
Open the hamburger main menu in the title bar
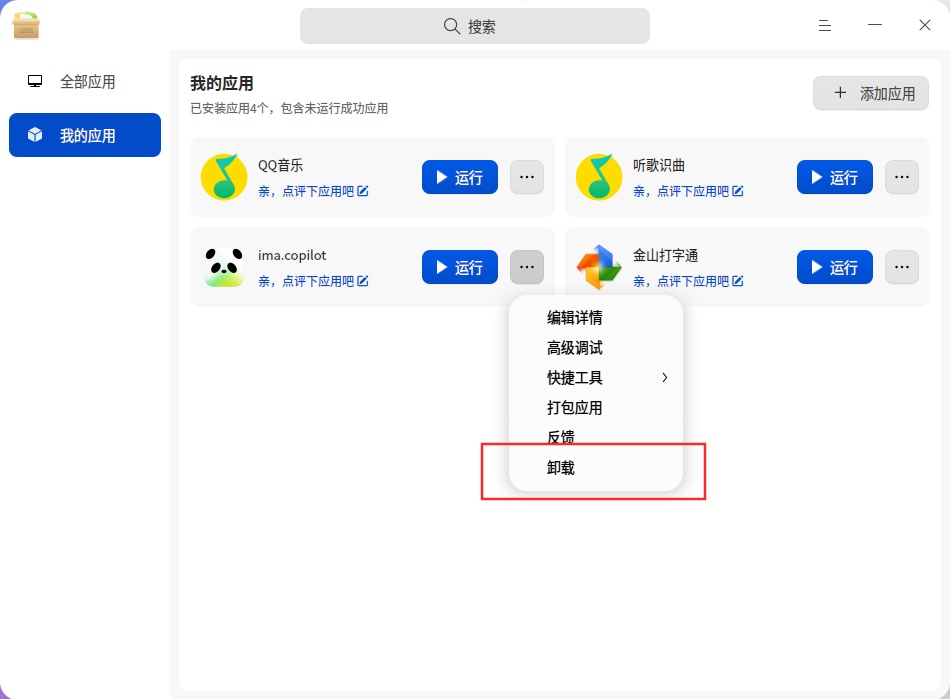tap(825, 25)
